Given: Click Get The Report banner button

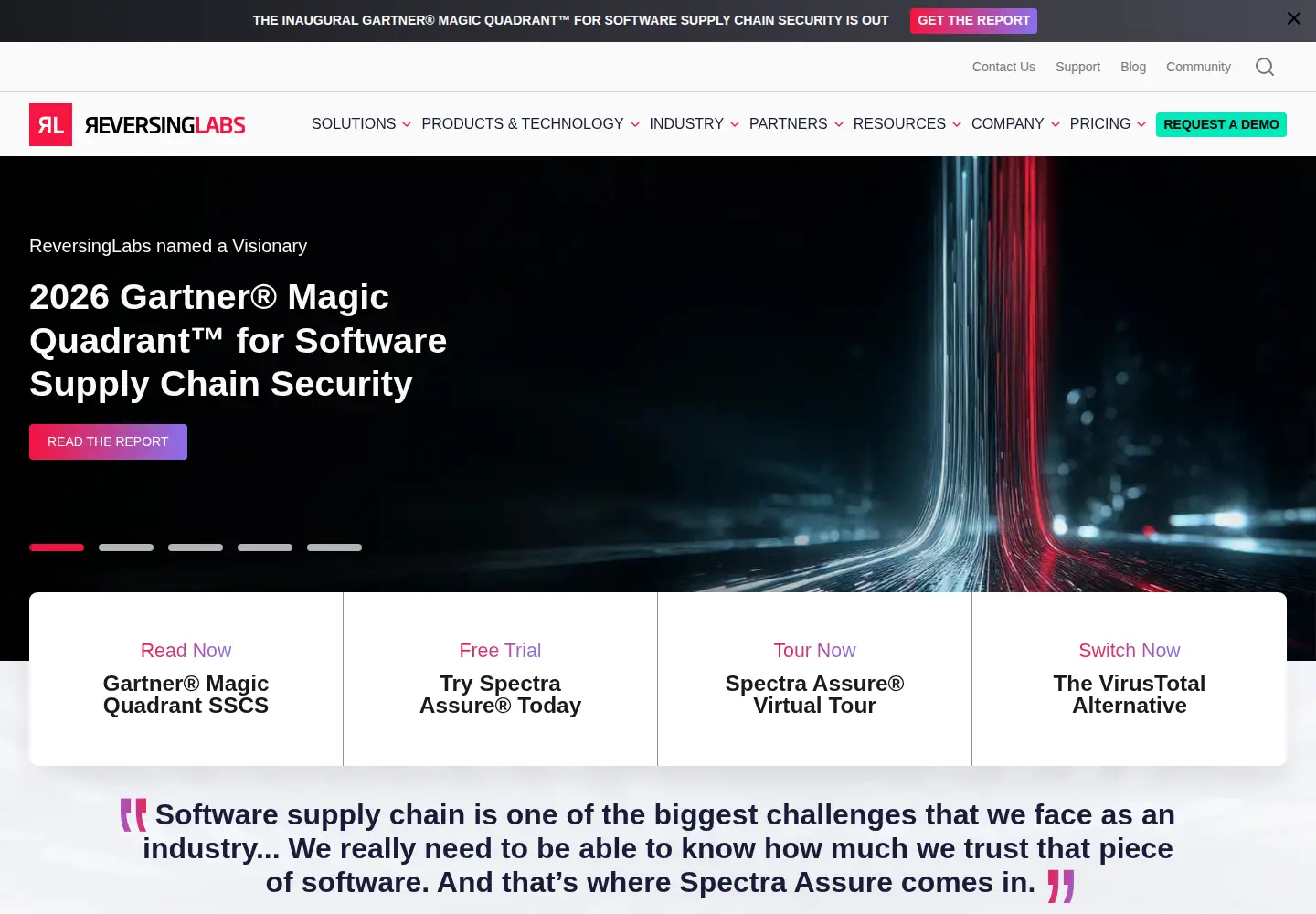Looking at the screenshot, I should 973,20.
